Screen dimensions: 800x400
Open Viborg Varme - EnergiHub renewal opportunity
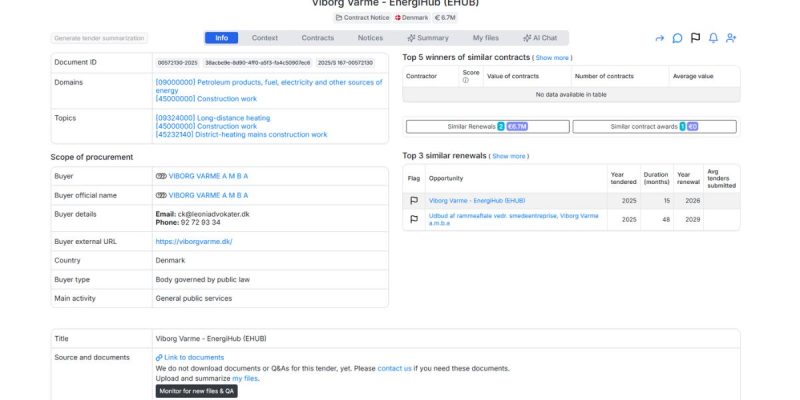[477, 201]
